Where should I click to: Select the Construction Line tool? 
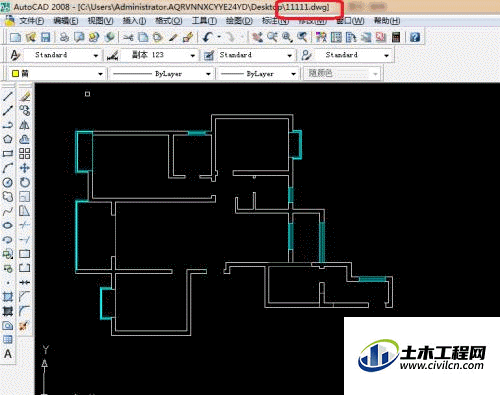pyautogui.click(x=8, y=111)
